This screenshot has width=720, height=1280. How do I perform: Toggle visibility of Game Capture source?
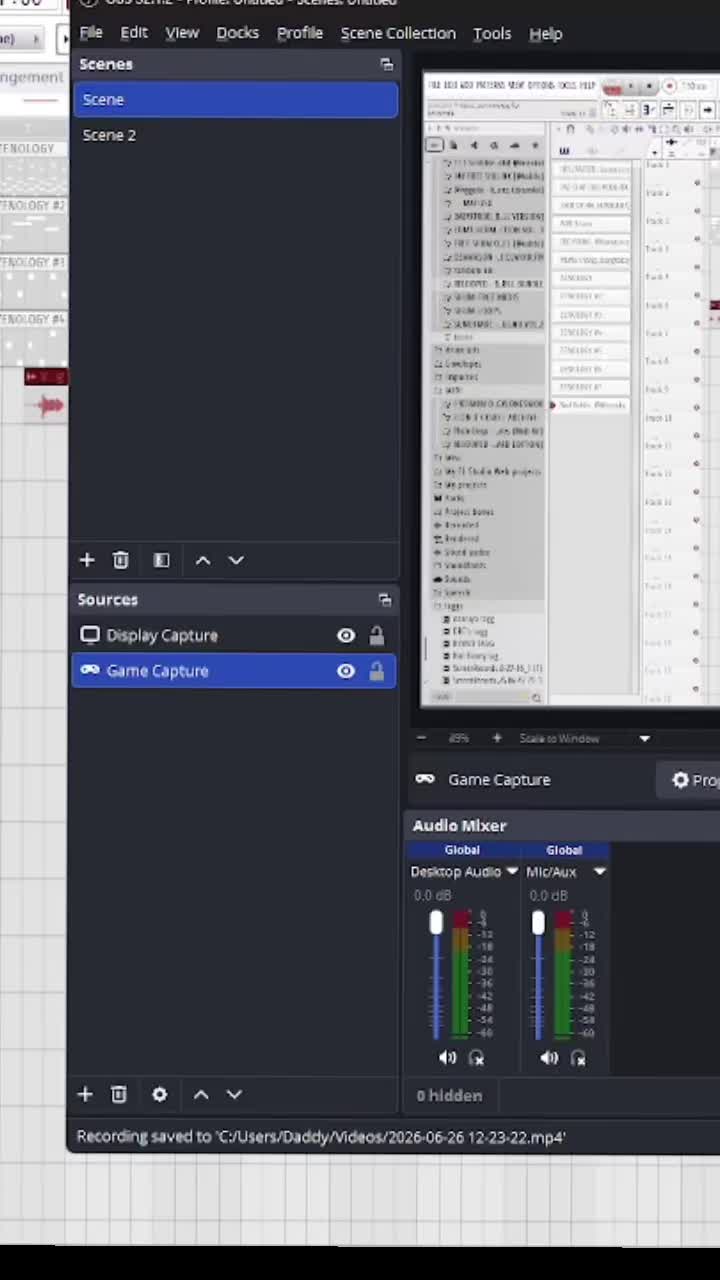coord(346,671)
